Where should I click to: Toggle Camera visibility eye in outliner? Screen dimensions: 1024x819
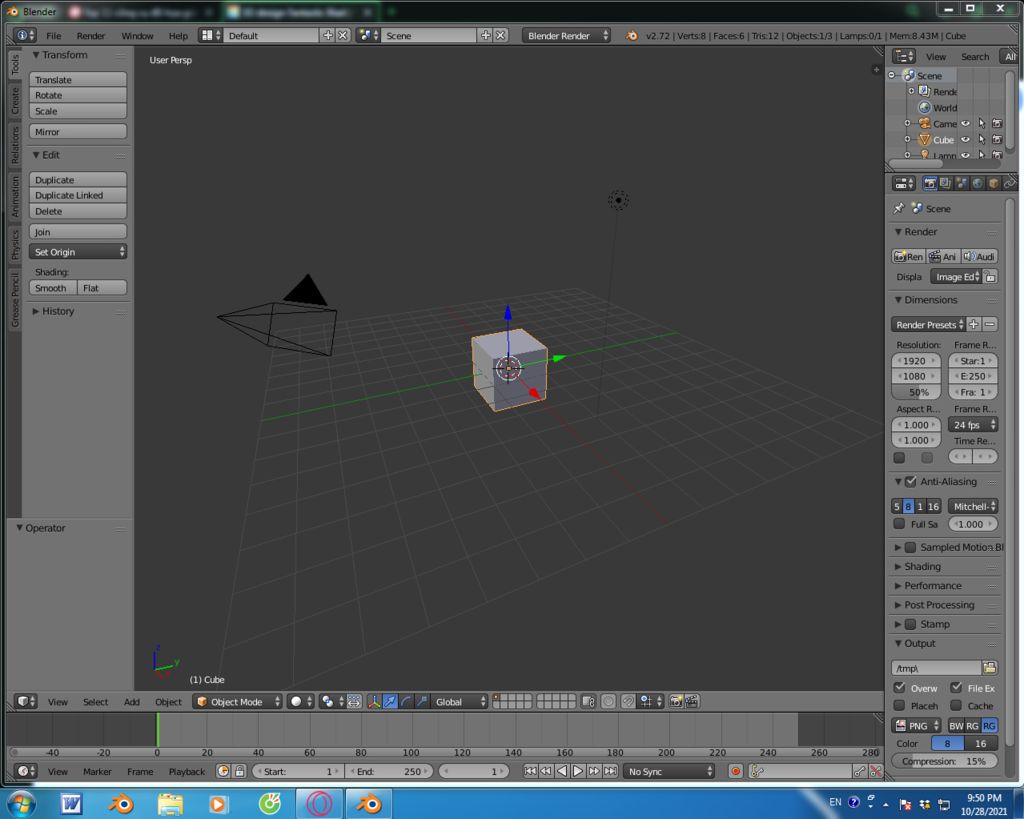click(965, 123)
